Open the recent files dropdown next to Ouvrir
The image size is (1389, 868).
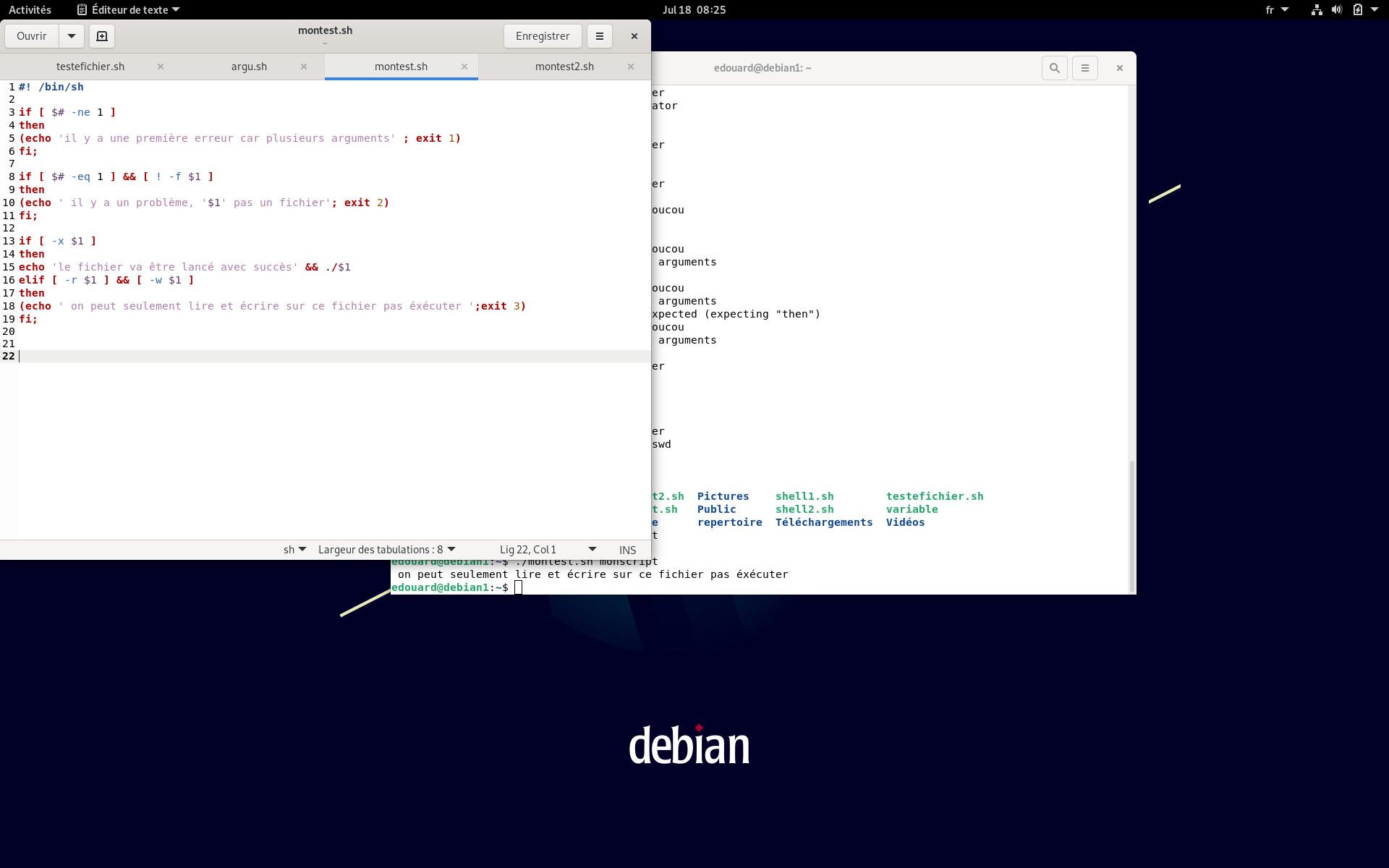72,36
